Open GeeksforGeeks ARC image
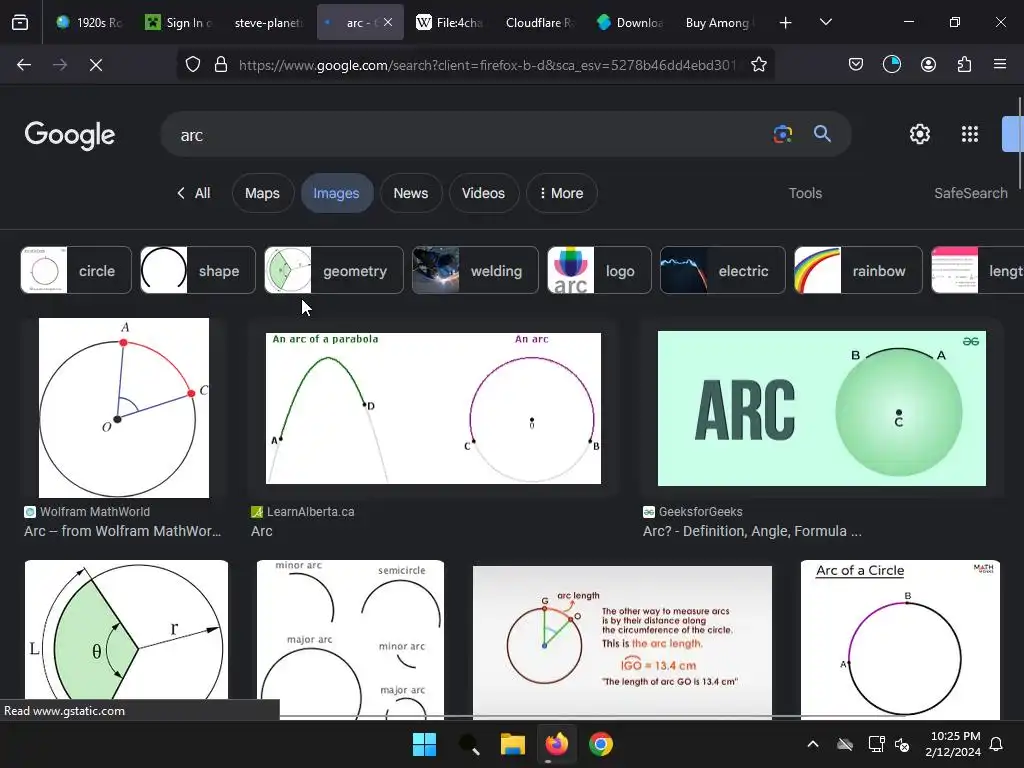This screenshot has width=1024, height=768. (x=822, y=408)
